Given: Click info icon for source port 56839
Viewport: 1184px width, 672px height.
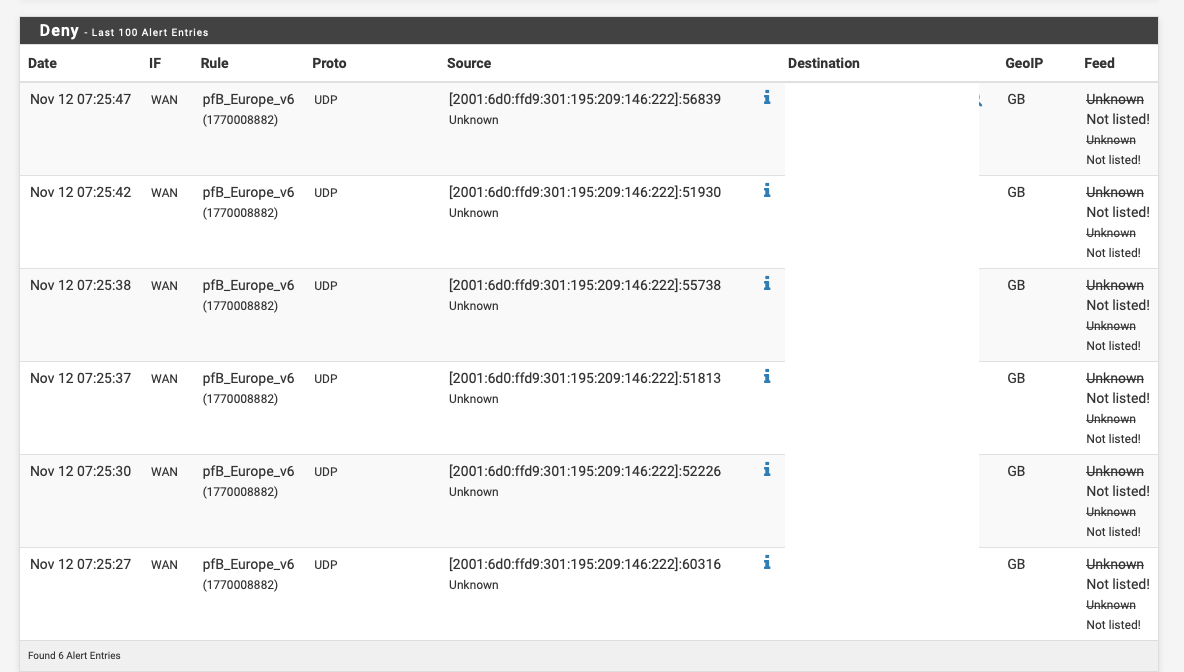Looking at the screenshot, I should pyautogui.click(x=767, y=98).
